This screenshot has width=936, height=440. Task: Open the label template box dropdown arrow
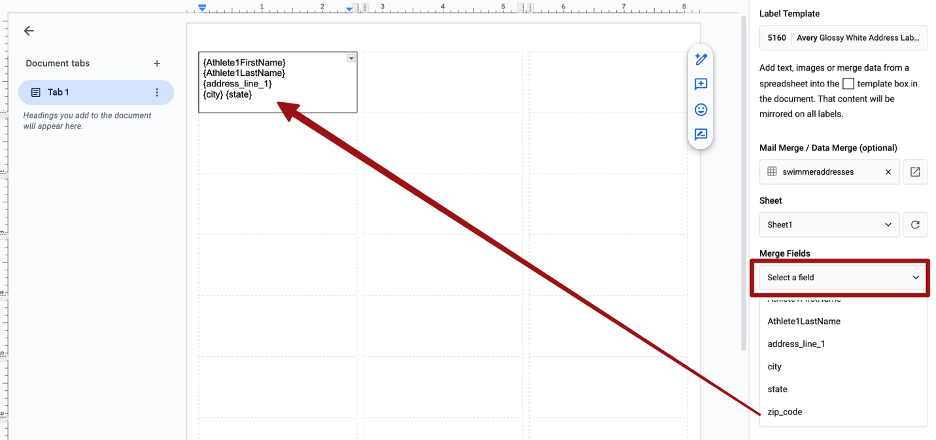351,59
